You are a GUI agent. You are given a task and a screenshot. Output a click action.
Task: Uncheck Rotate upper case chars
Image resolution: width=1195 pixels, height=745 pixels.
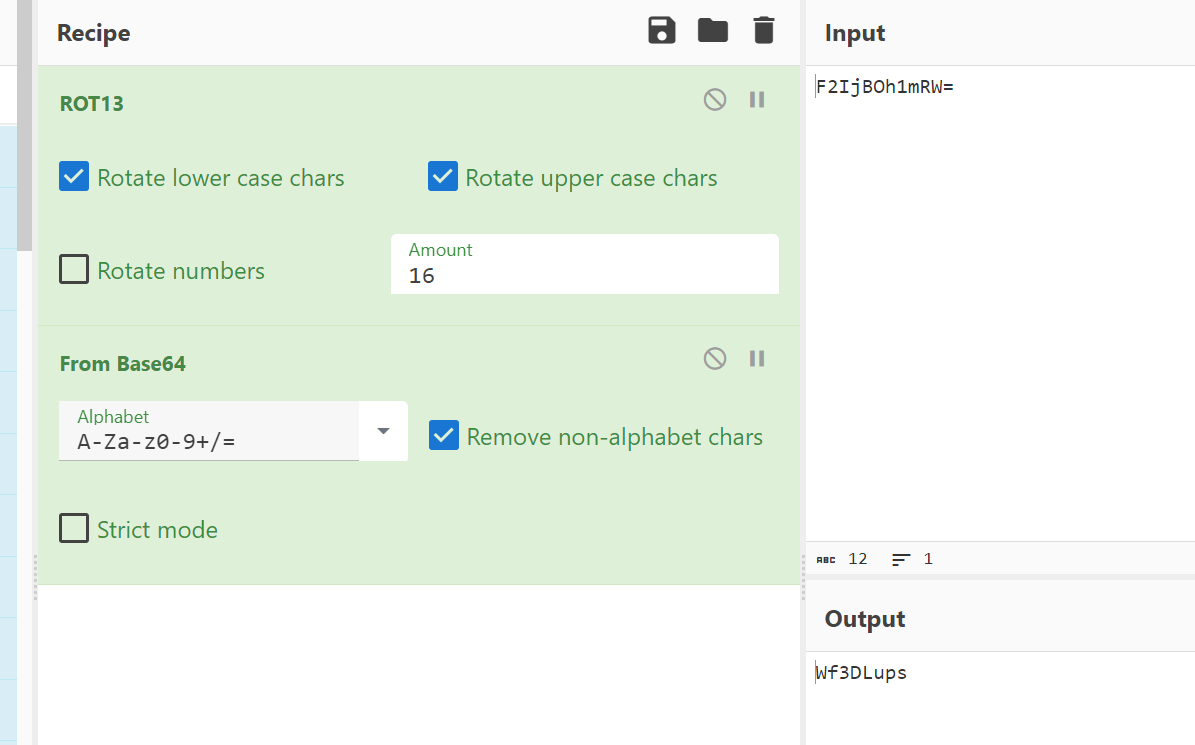click(x=443, y=177)
